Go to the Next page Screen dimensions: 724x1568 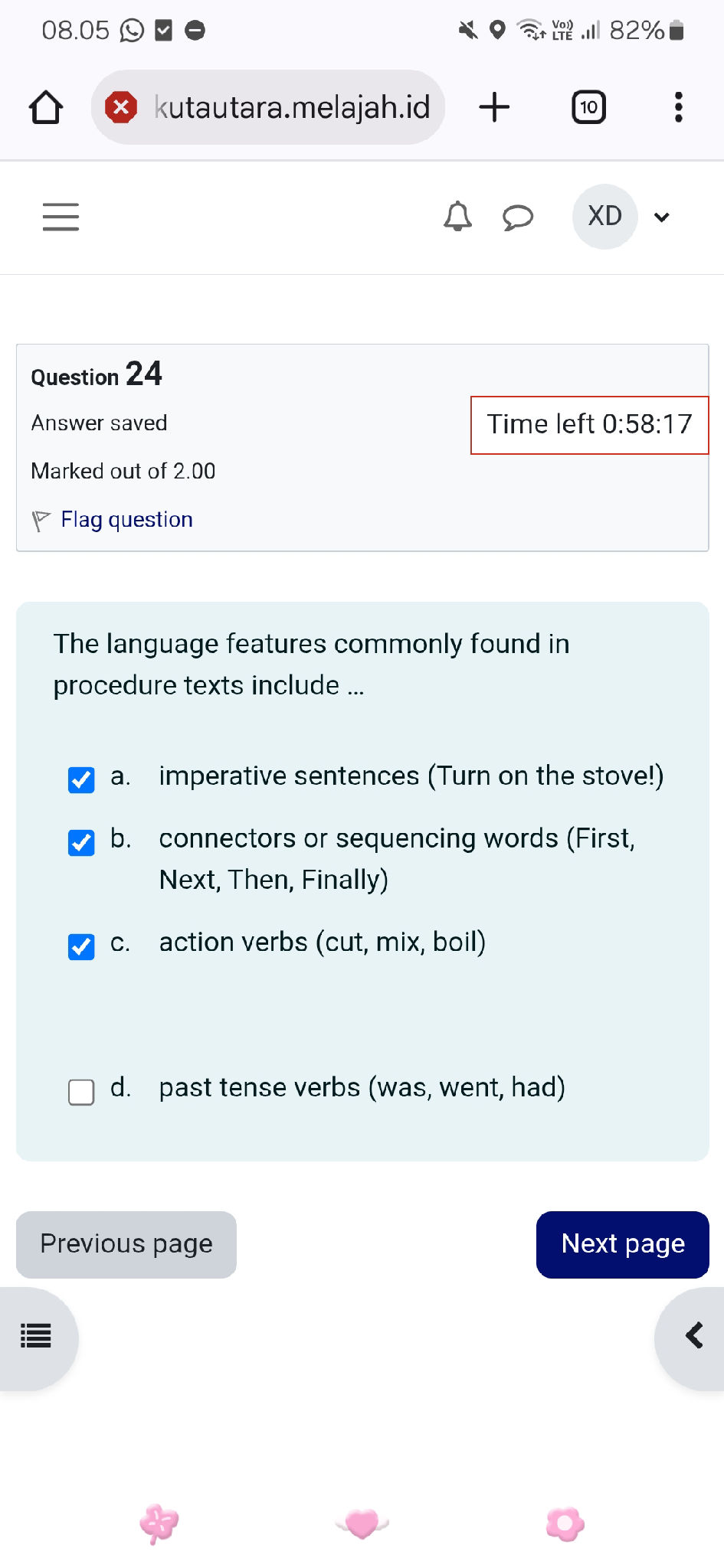pyautogui.click(x=622, y=1244)
